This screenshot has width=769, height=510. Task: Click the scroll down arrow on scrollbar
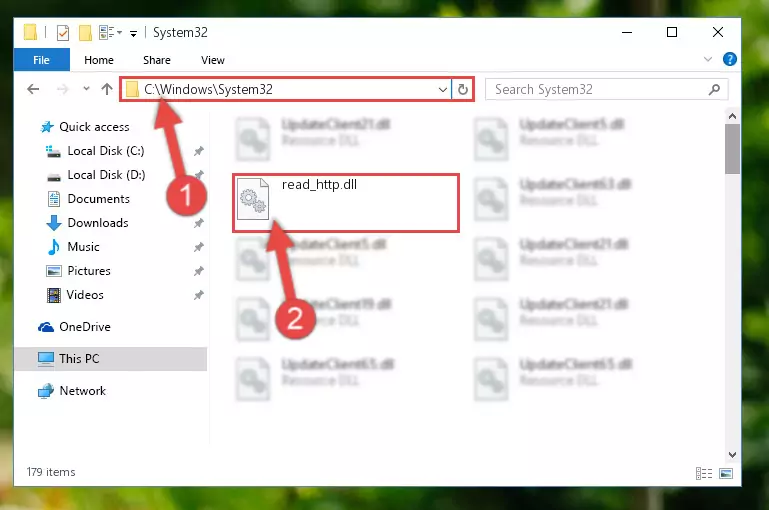tap(732, 455)
